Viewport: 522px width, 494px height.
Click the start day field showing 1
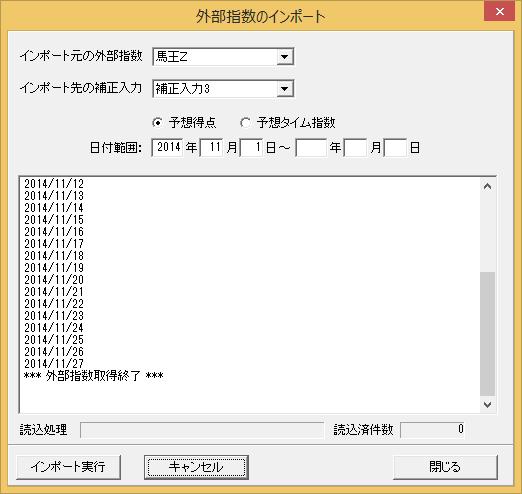coord(251,147)
